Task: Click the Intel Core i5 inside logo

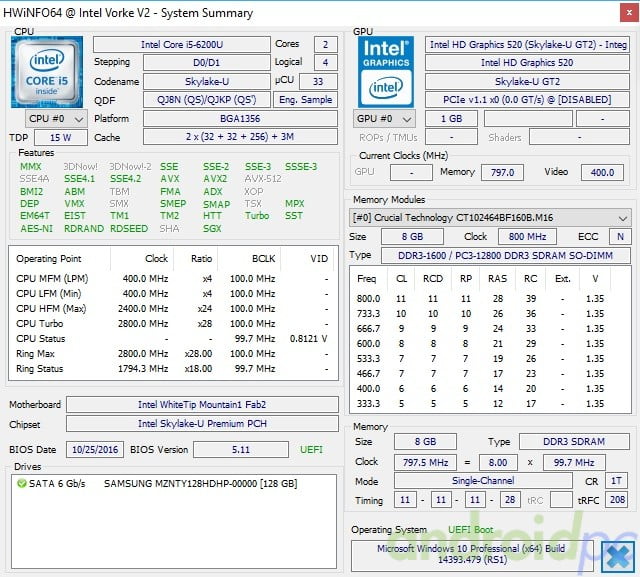Action: click(47, 72)
